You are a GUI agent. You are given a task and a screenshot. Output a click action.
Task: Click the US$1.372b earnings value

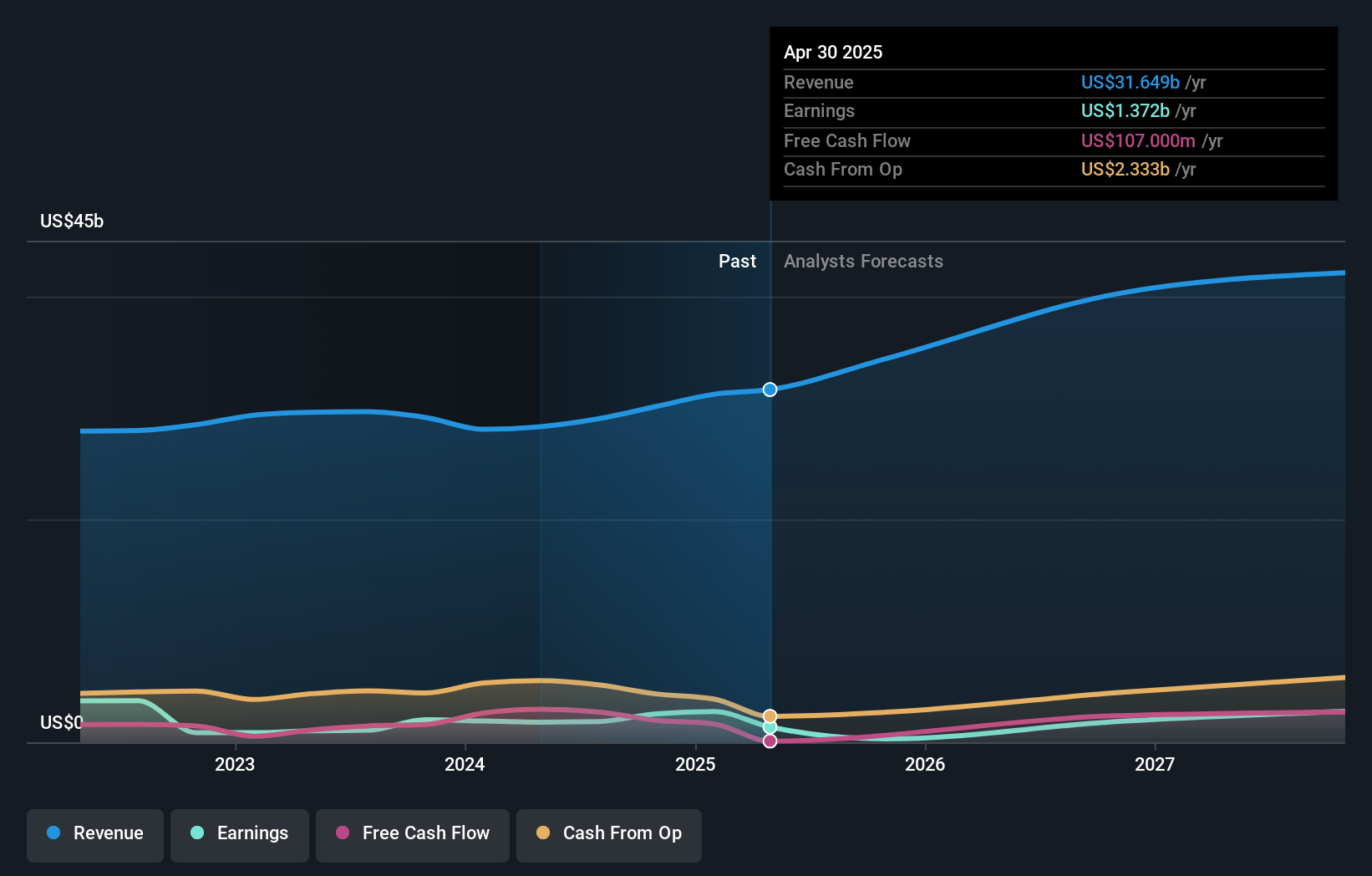tap(1125, 111)
